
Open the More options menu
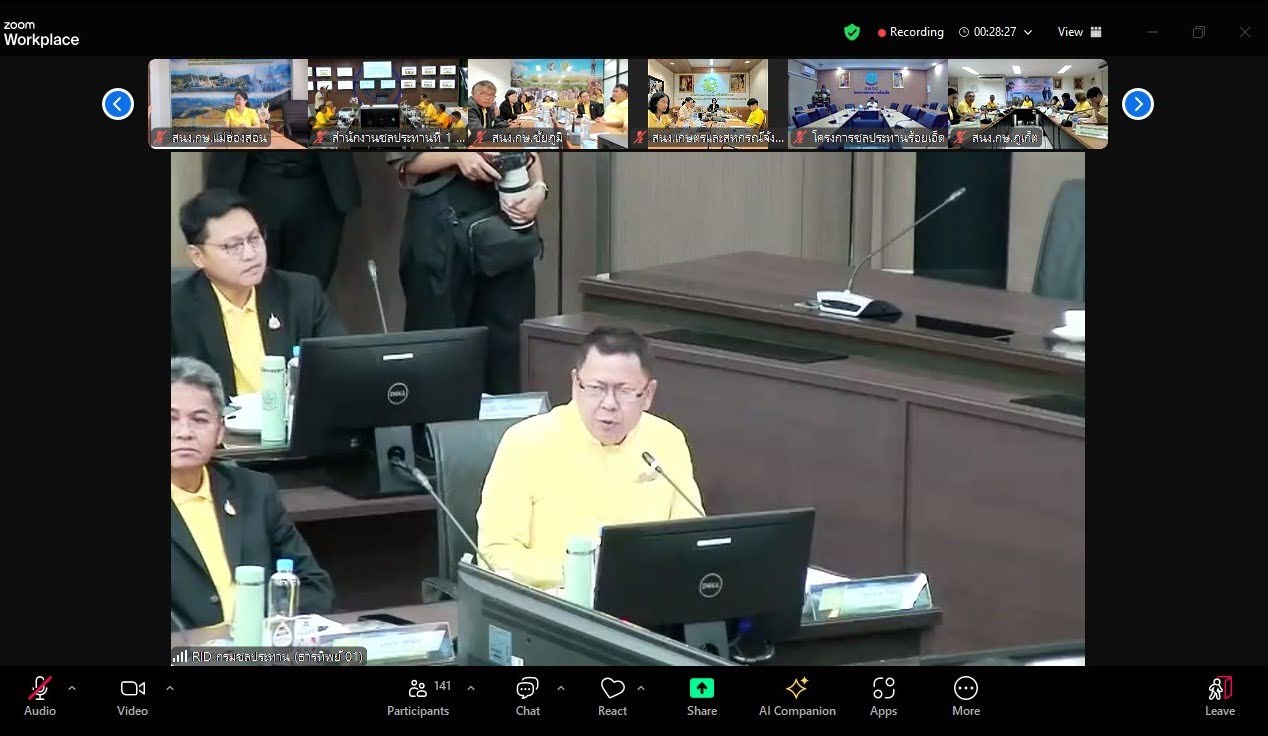[965, 696]
